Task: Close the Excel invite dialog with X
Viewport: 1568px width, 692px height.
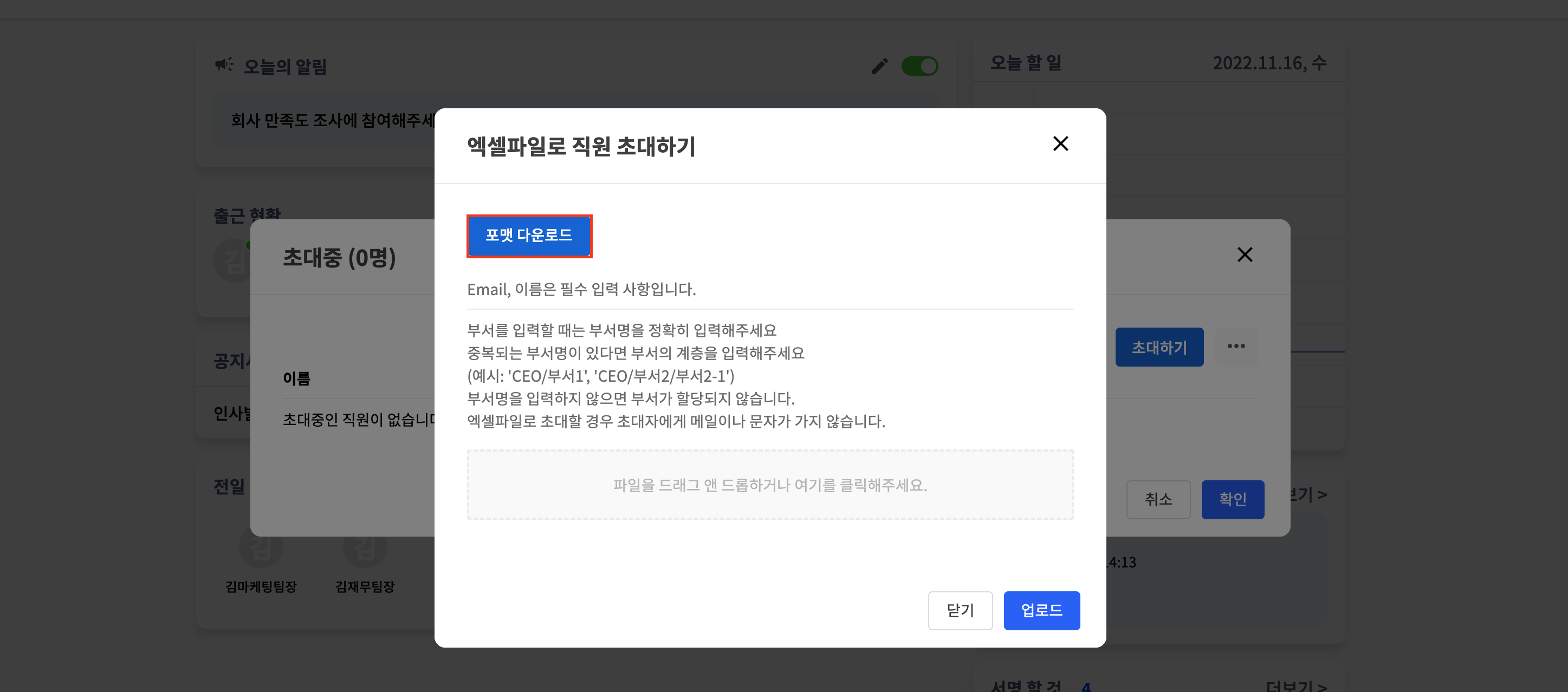Action: (x=1060, y=144)
